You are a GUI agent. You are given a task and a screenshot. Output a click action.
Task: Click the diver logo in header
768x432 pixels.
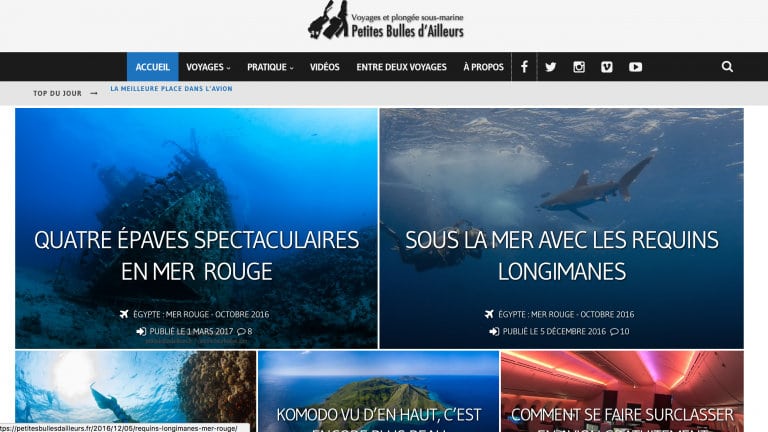(x=329, y=20)
